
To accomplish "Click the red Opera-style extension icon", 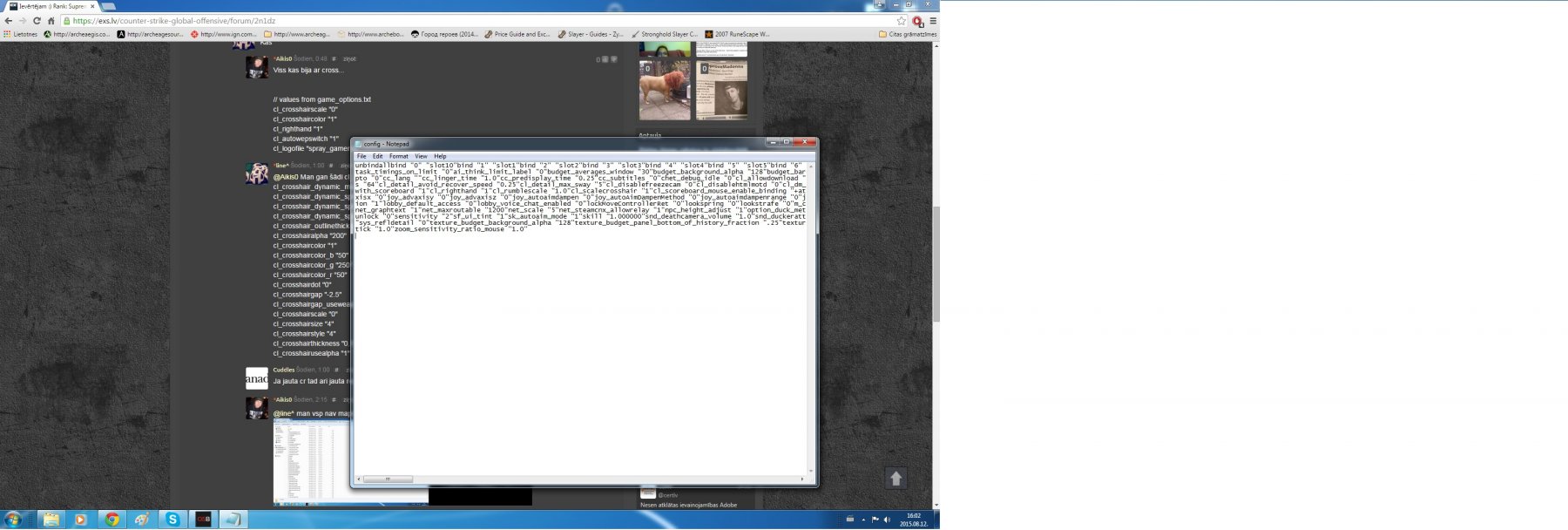I will coord(917,21).
